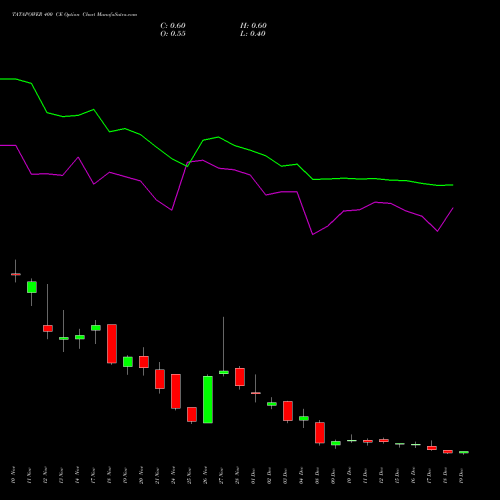The height and width of the screenshot is (500, 500).
Task: Select the green candle above 11 Nov
Action: [32, 287]
